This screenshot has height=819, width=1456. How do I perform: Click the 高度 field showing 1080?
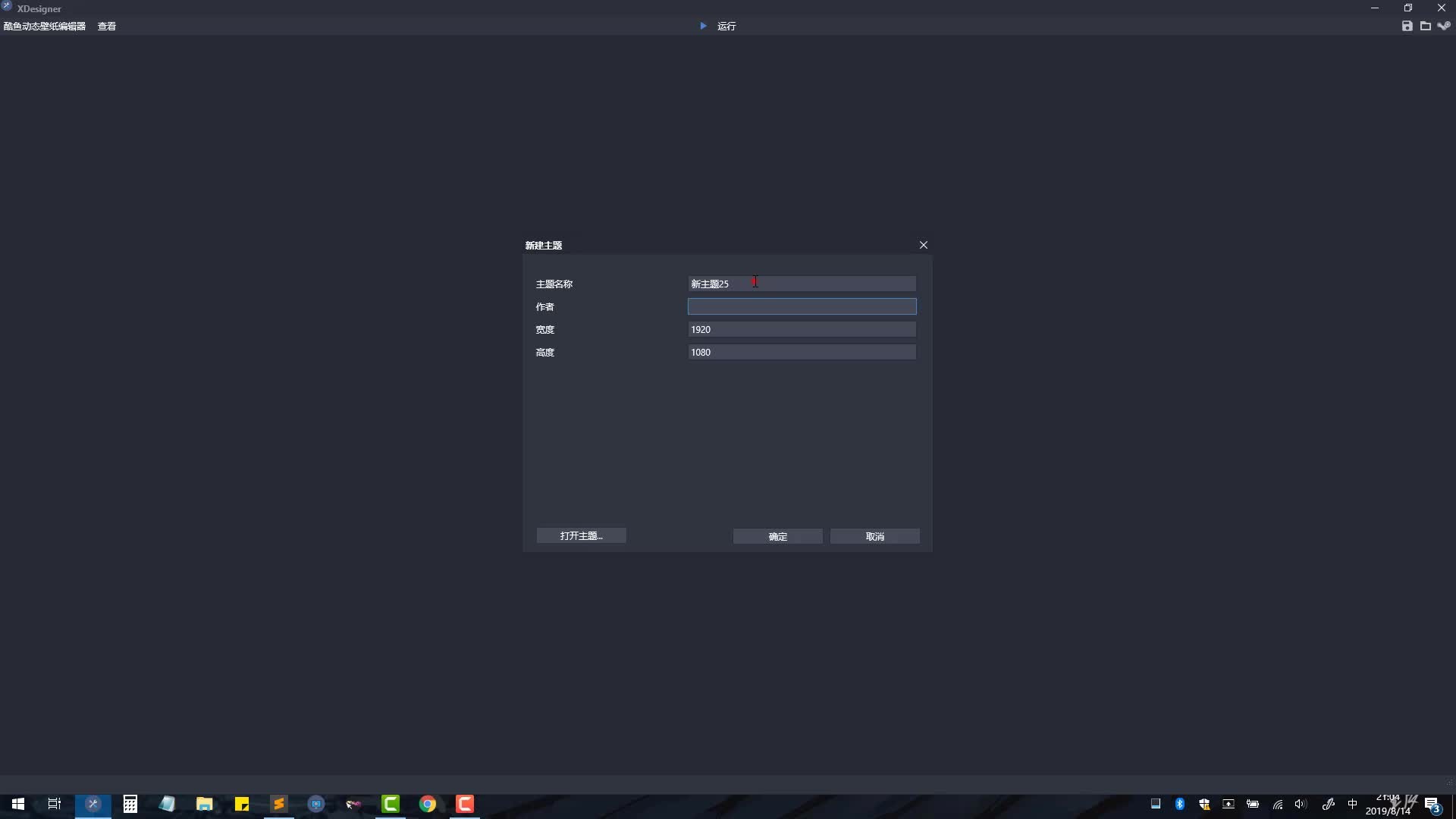click(x=802, y=352)
